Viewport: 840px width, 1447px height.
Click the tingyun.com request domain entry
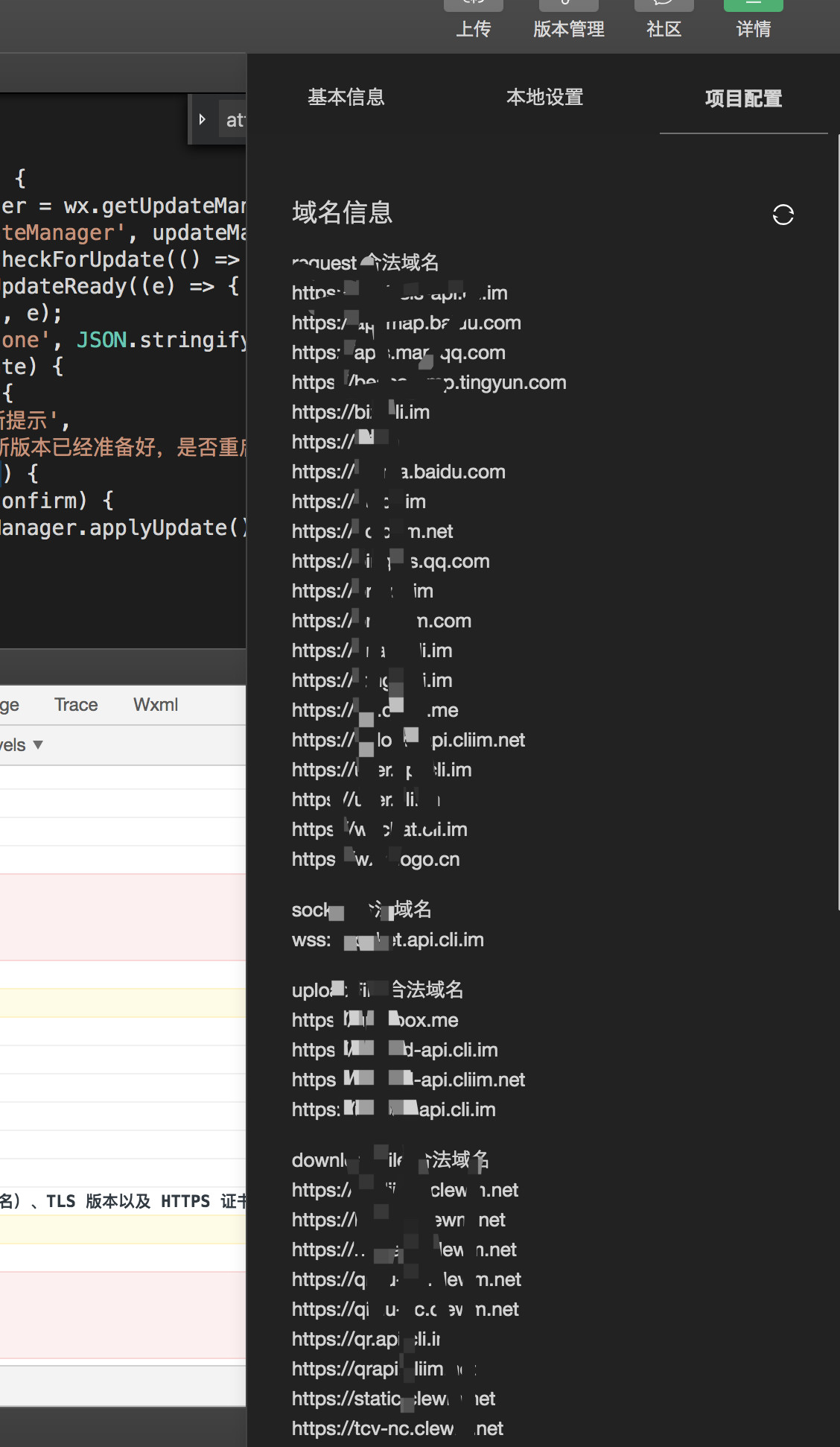tap(429, 382)
